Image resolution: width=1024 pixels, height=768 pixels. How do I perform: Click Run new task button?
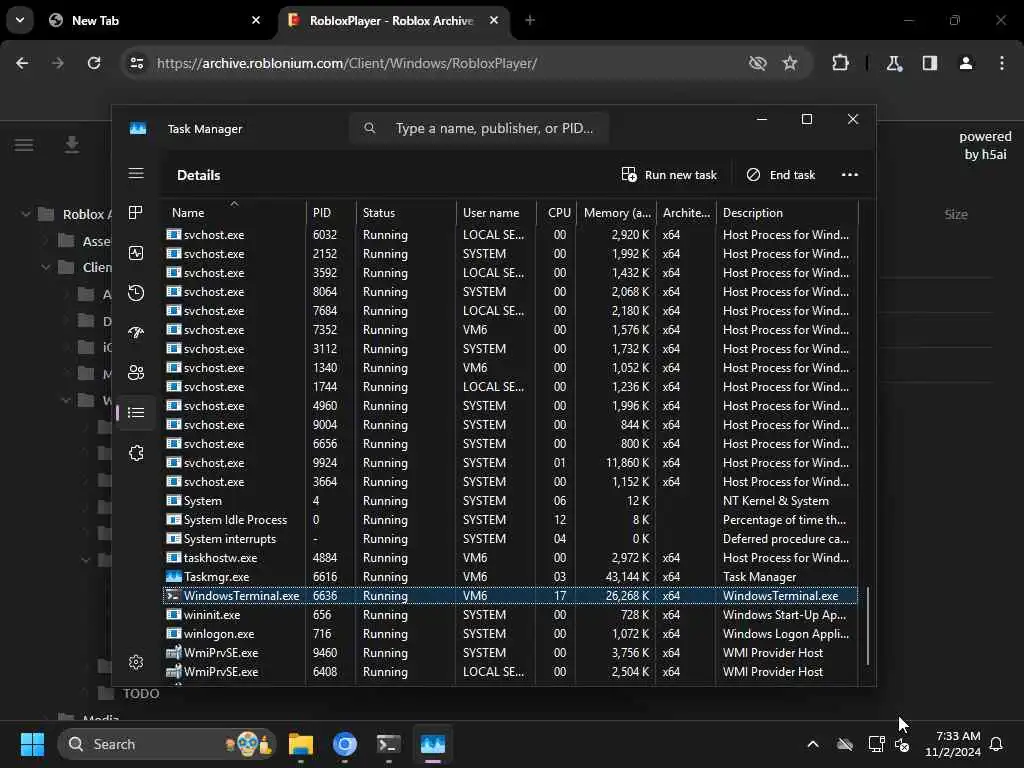669,175
